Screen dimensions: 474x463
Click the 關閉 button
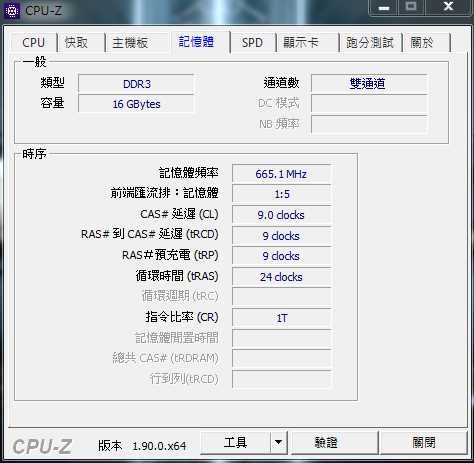[x=424, y=443]
